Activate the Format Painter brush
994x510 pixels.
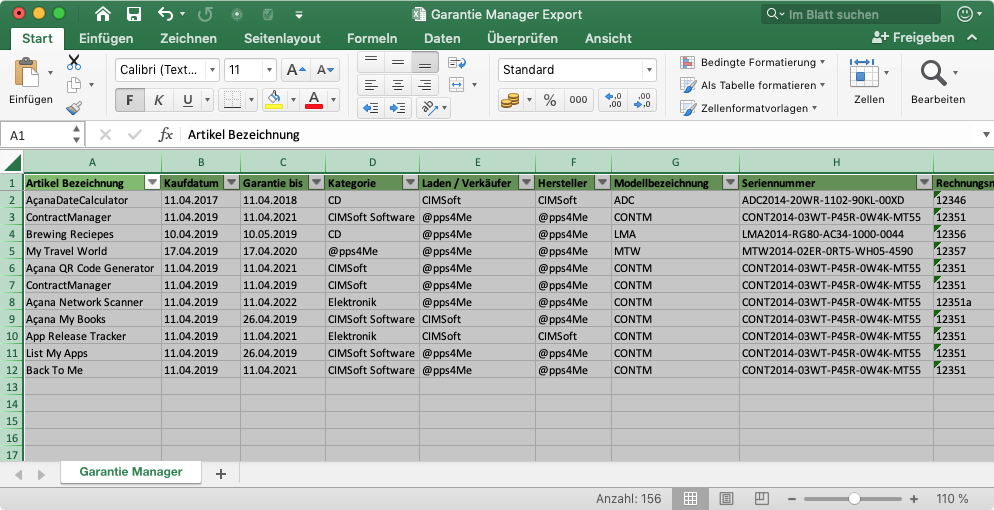(x=74, y=107)
